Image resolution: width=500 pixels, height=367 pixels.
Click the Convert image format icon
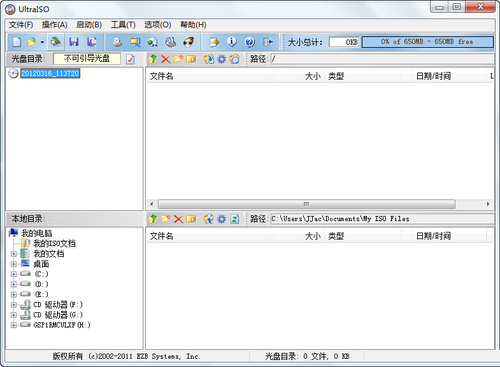135,42
